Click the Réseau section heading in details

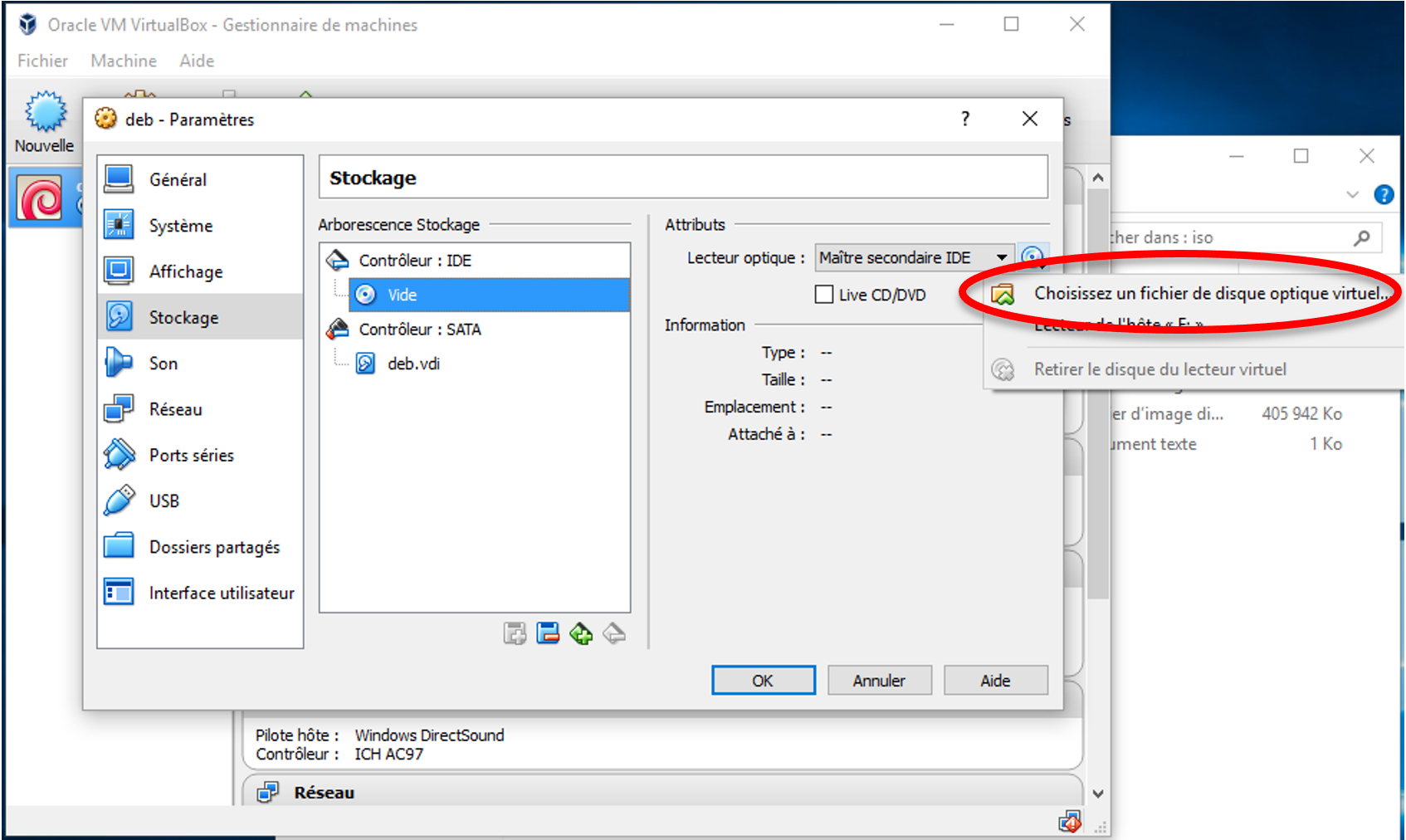coord(324,793)
